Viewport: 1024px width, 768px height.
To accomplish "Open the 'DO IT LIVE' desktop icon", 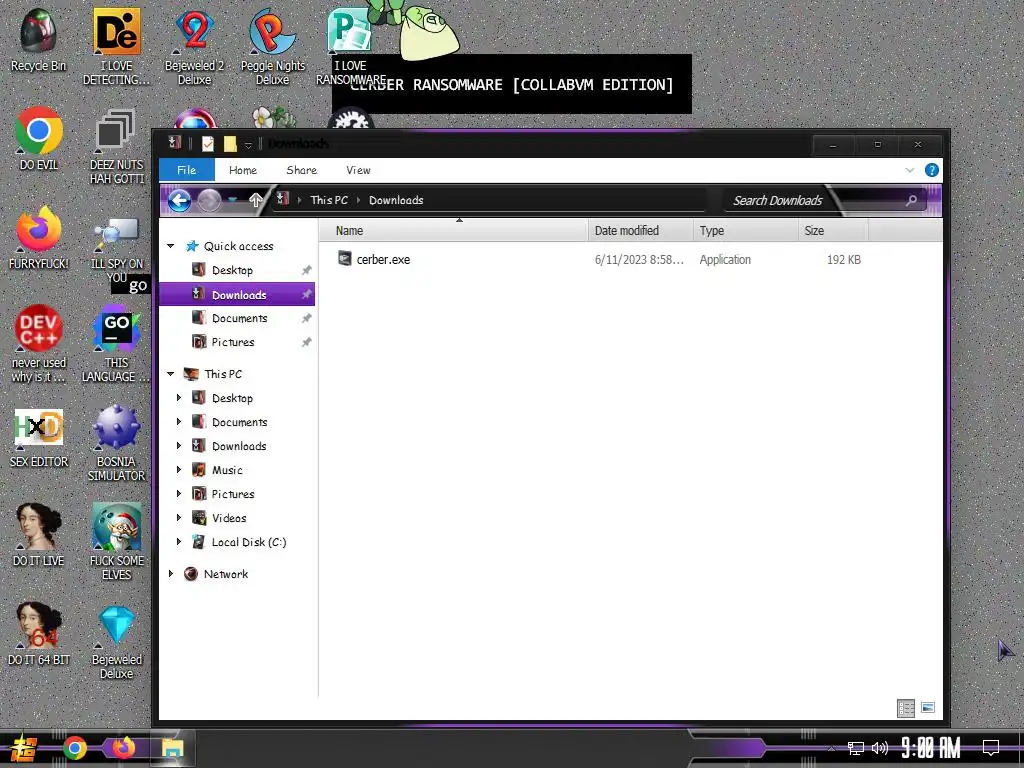I will 38,534.
